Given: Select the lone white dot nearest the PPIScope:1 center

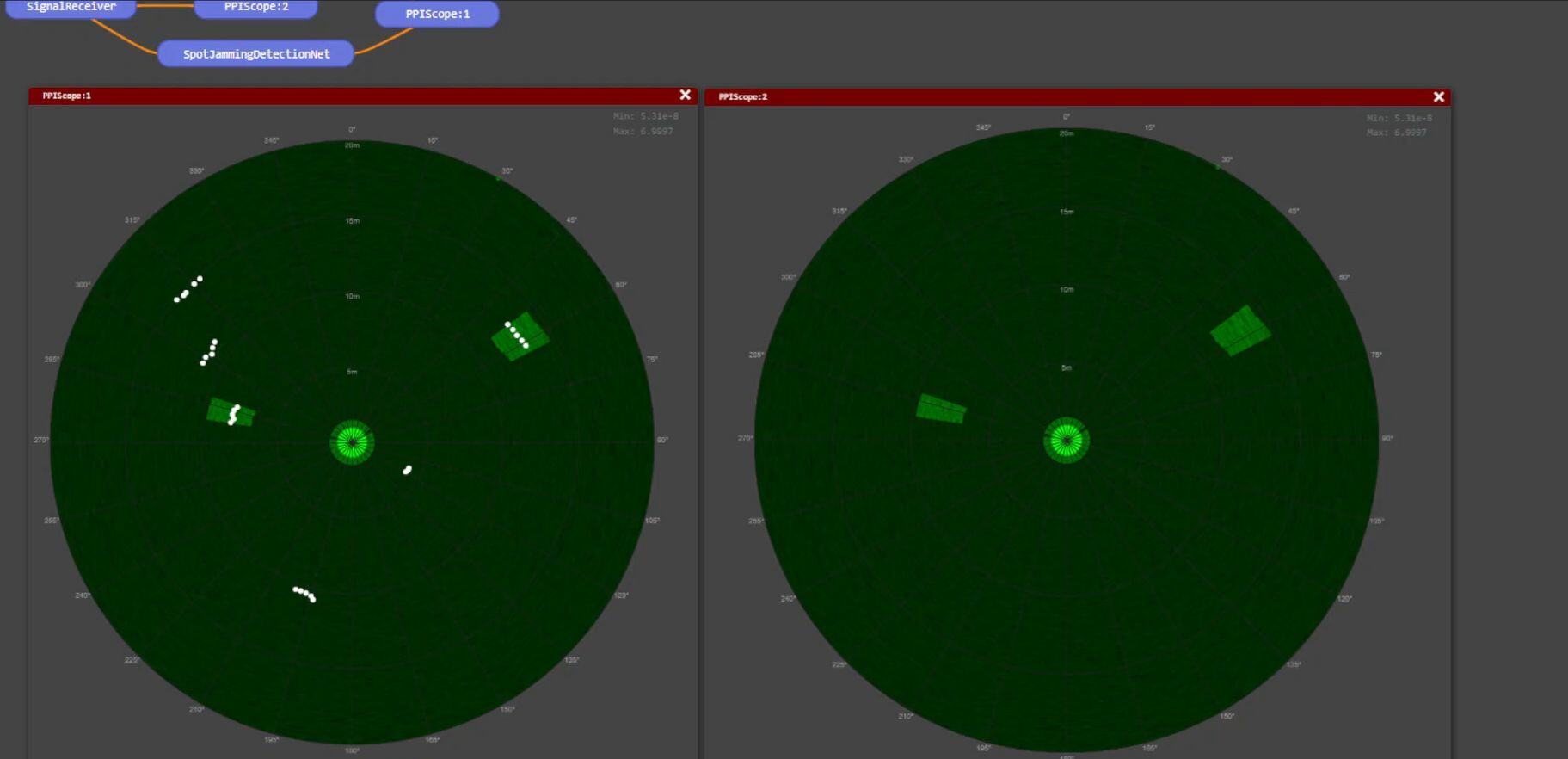Looking at the screenshot, I should pos(407,470).
